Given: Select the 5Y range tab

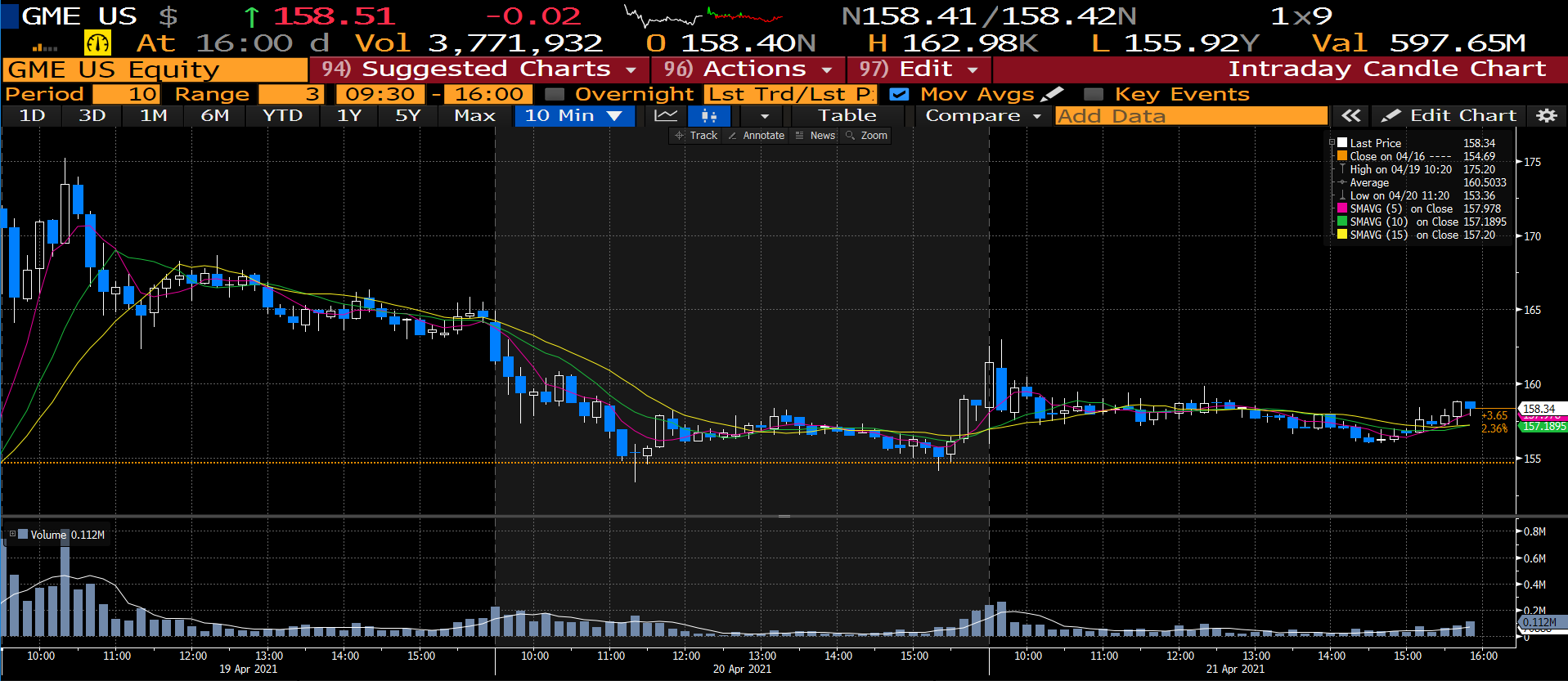Looking at the screenshot, I should coord(408,116).
